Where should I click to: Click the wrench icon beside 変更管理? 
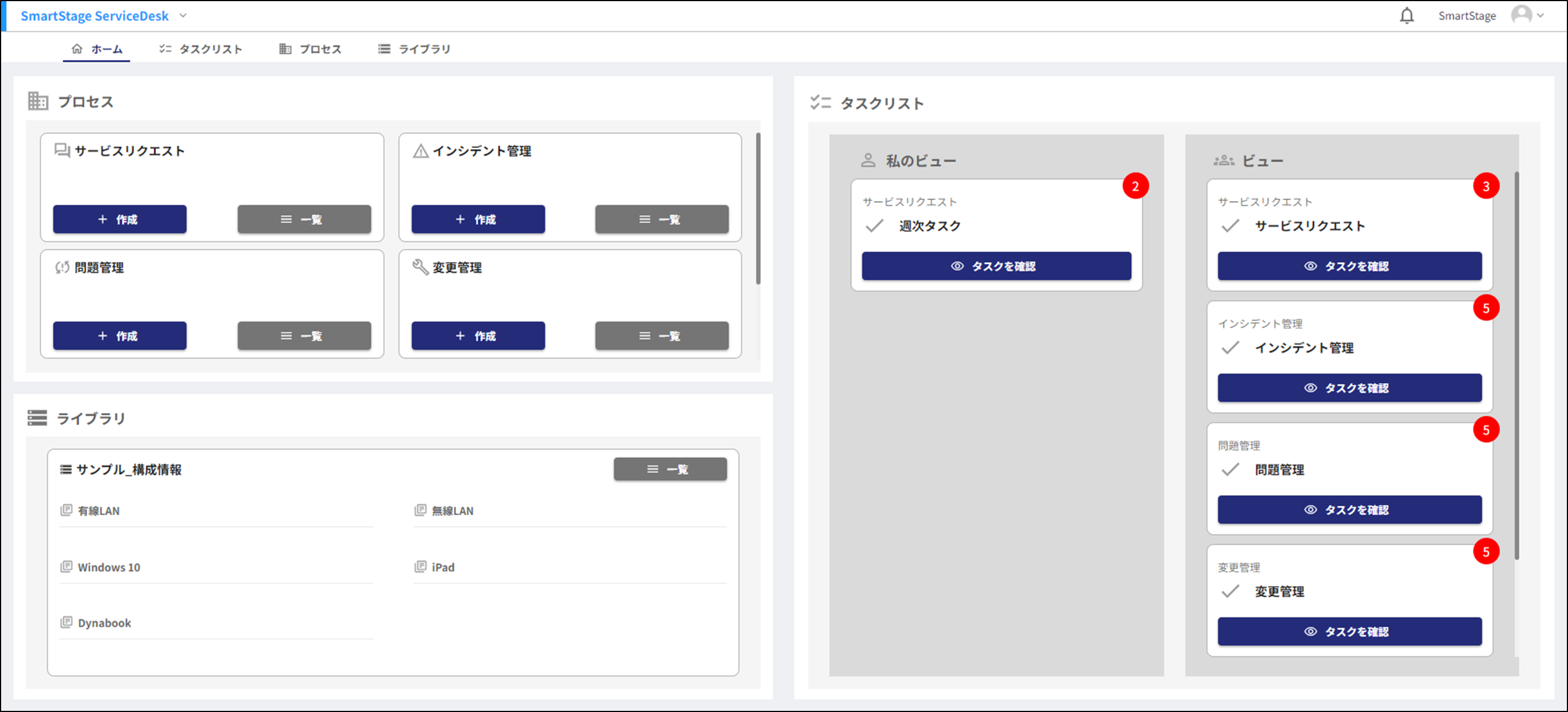click(x=421, y=267)
